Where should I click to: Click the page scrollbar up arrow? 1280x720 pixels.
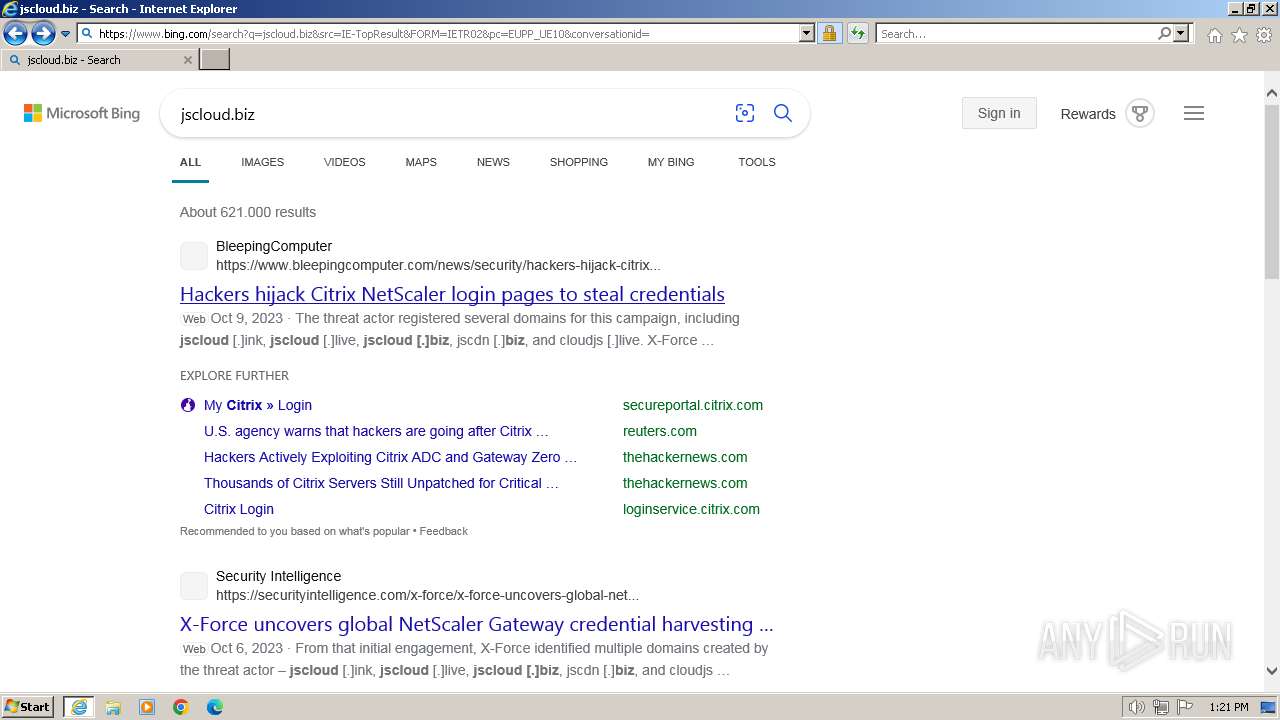[1272, 93]
